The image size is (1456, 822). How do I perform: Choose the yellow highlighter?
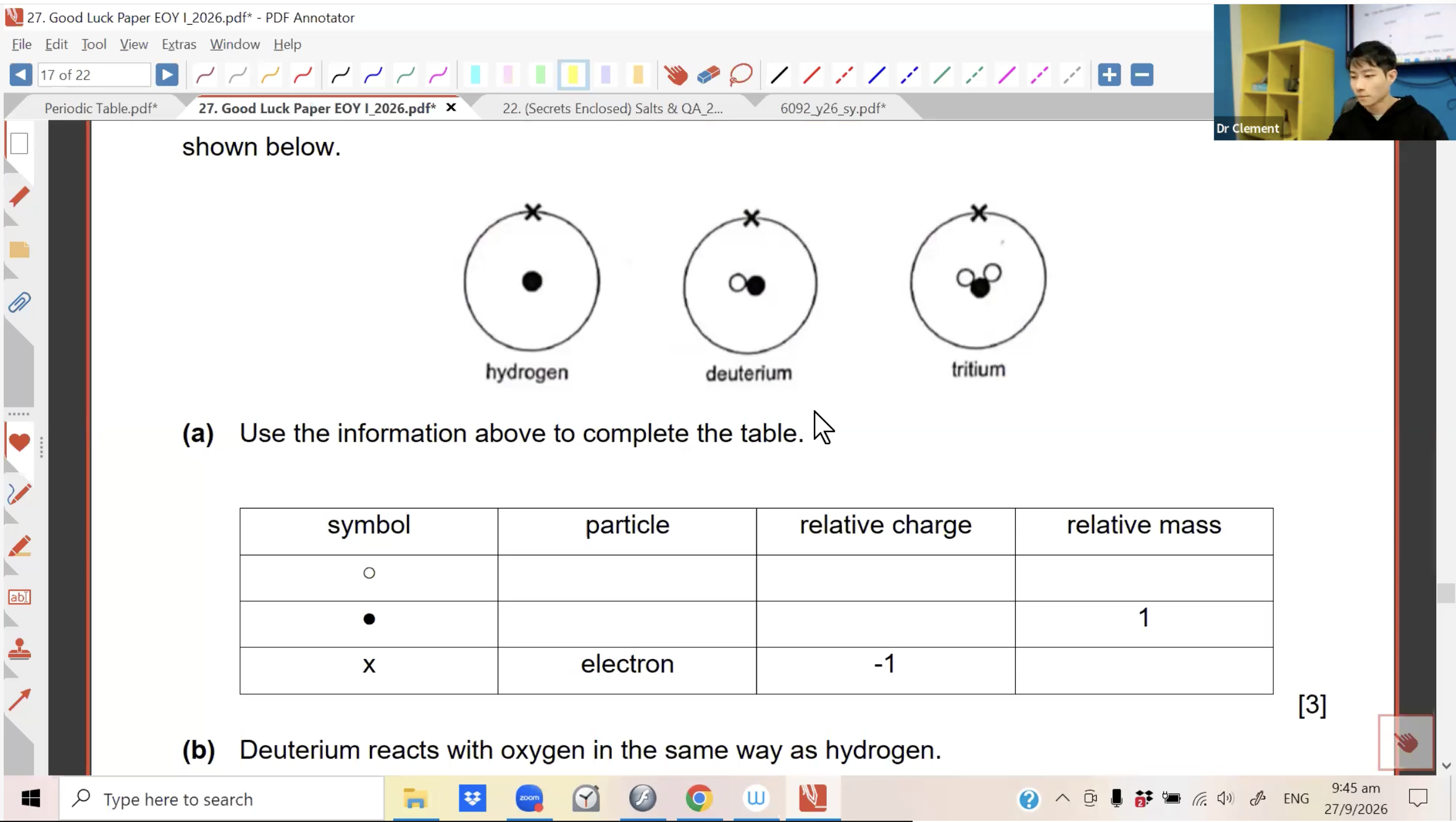pos(573,75)
